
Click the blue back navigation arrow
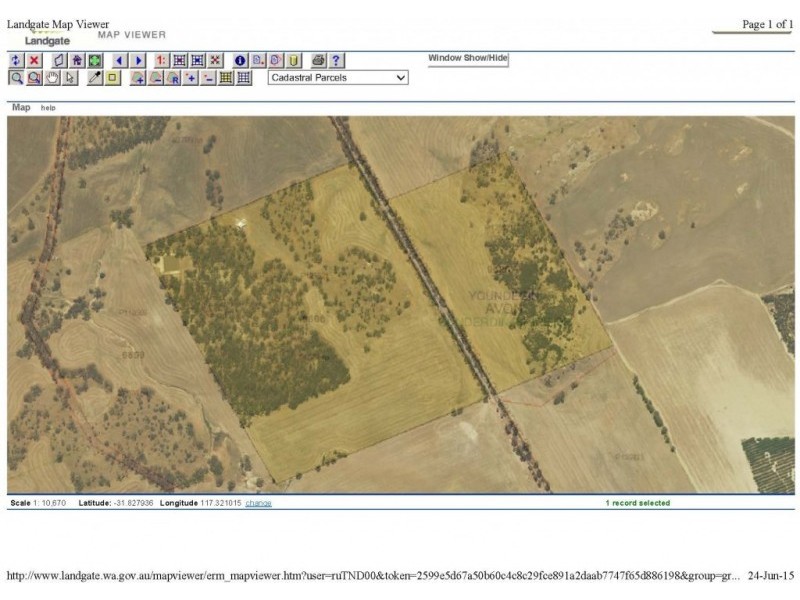(120, 60)
